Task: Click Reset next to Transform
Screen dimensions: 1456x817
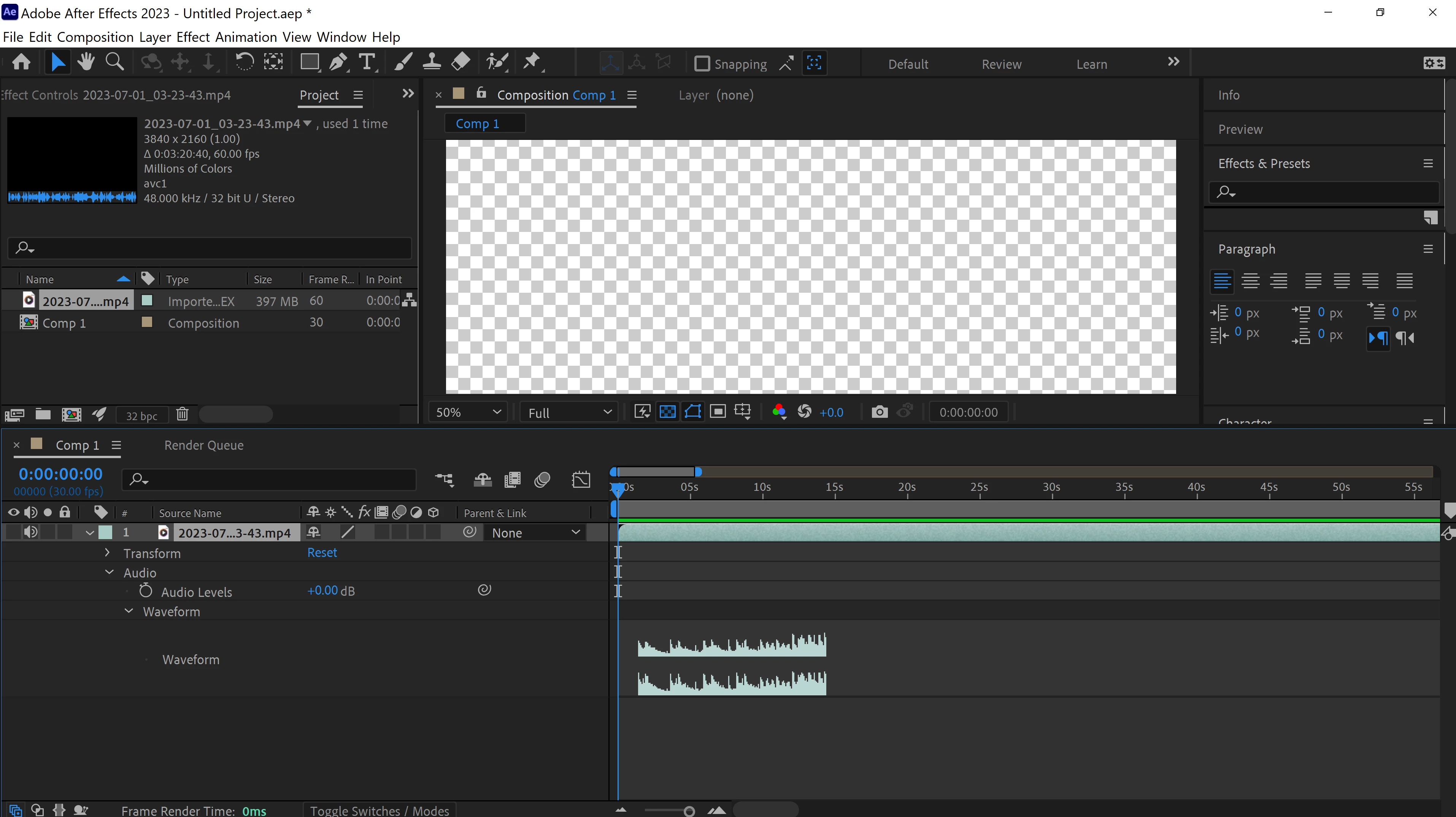Action: pyautogui.click(x=322, y=552)
